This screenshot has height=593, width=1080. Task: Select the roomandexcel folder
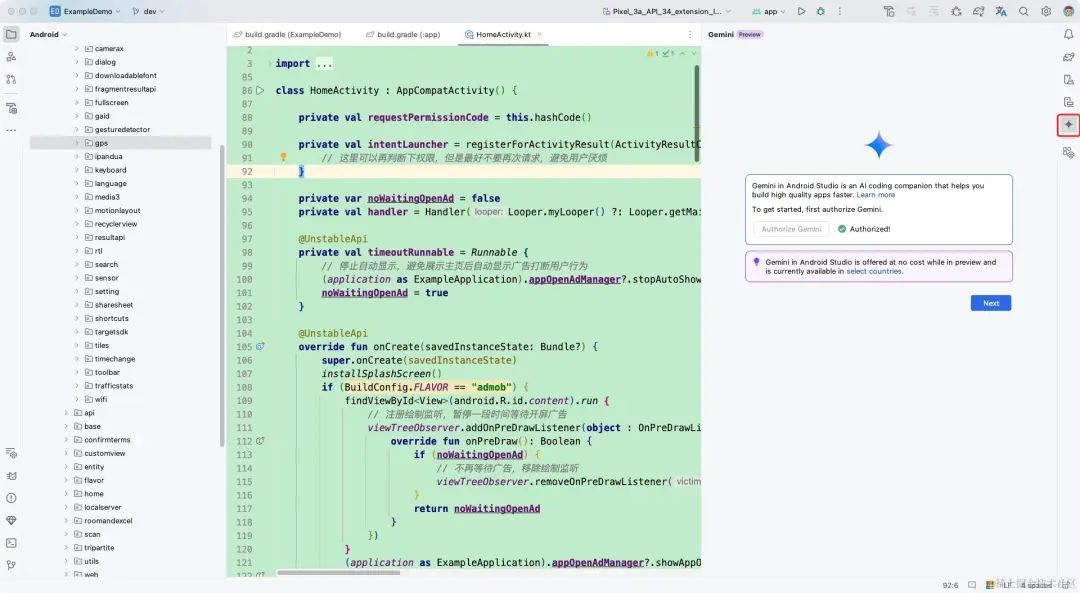[103, 521]
